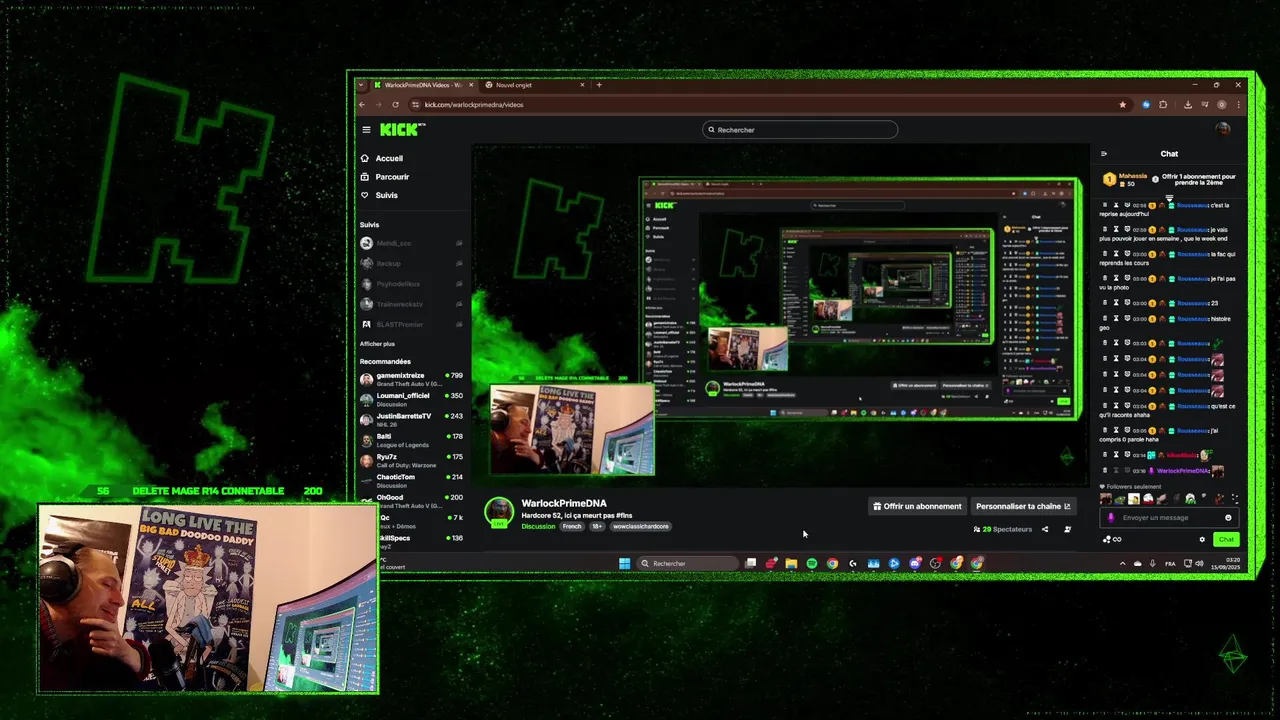This screenshot has width=1280, height=720.
Task: Open the Windows Start button
Action: tap(624, 563)
